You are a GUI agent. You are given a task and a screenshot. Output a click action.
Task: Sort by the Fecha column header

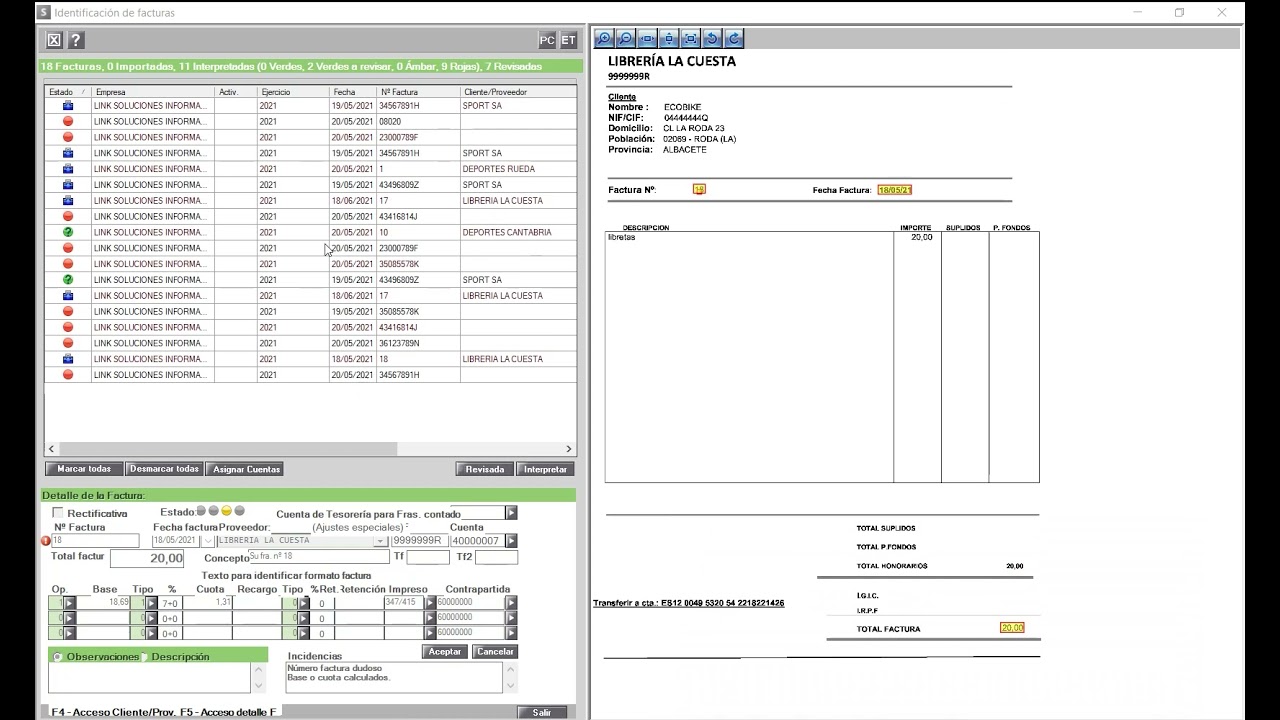353,92
